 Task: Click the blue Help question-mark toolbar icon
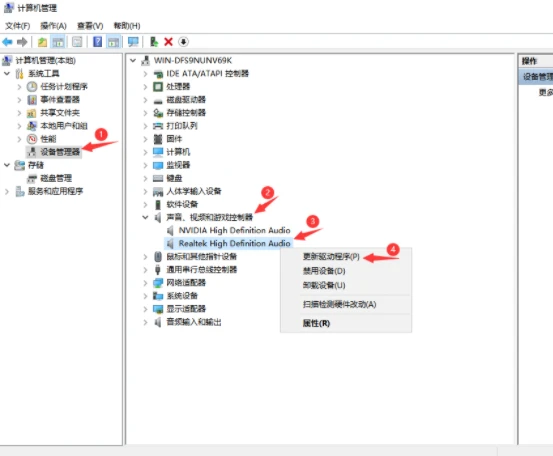97,42
